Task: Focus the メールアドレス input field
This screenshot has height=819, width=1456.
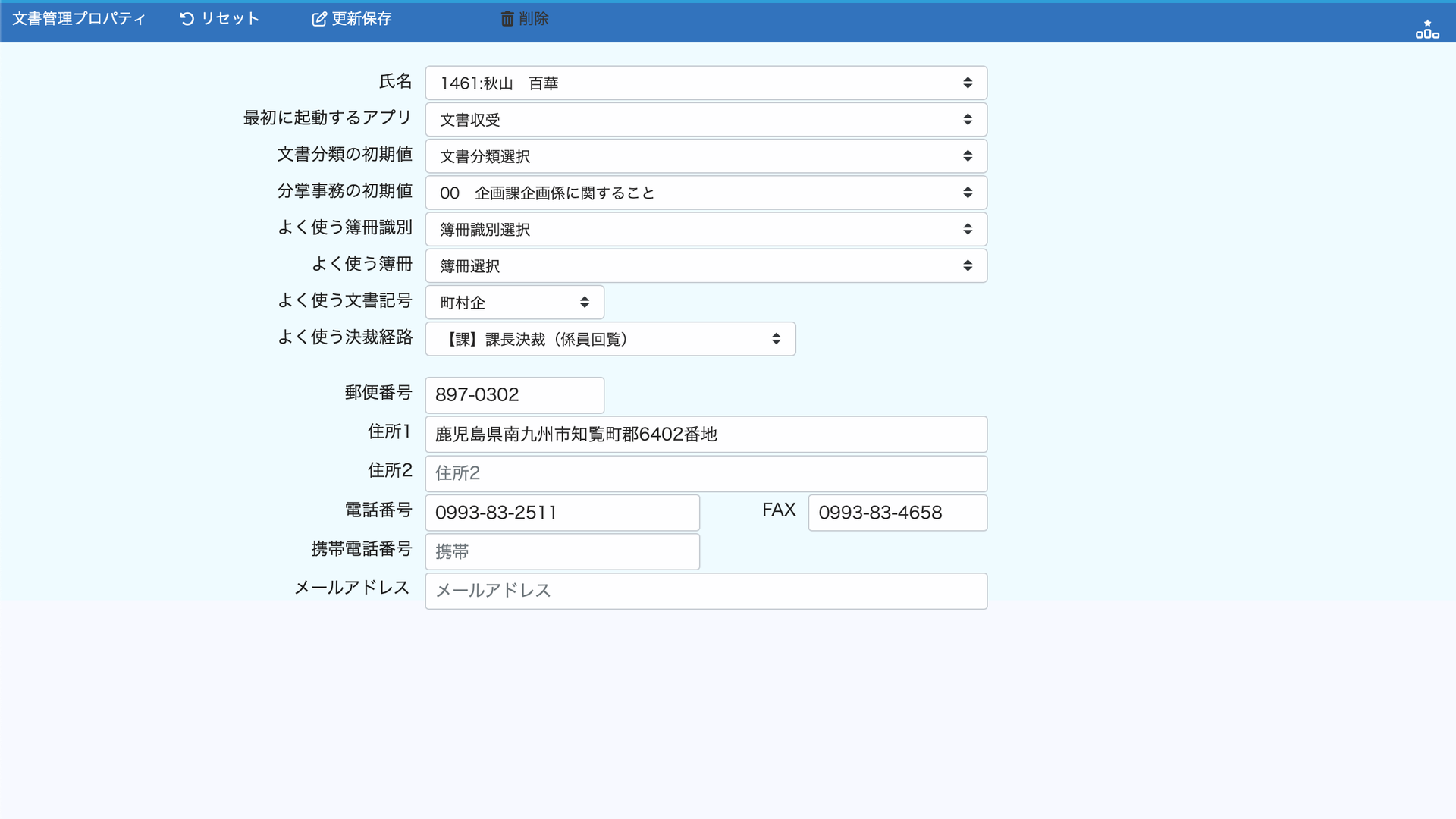Action: [x=705, y=591]
